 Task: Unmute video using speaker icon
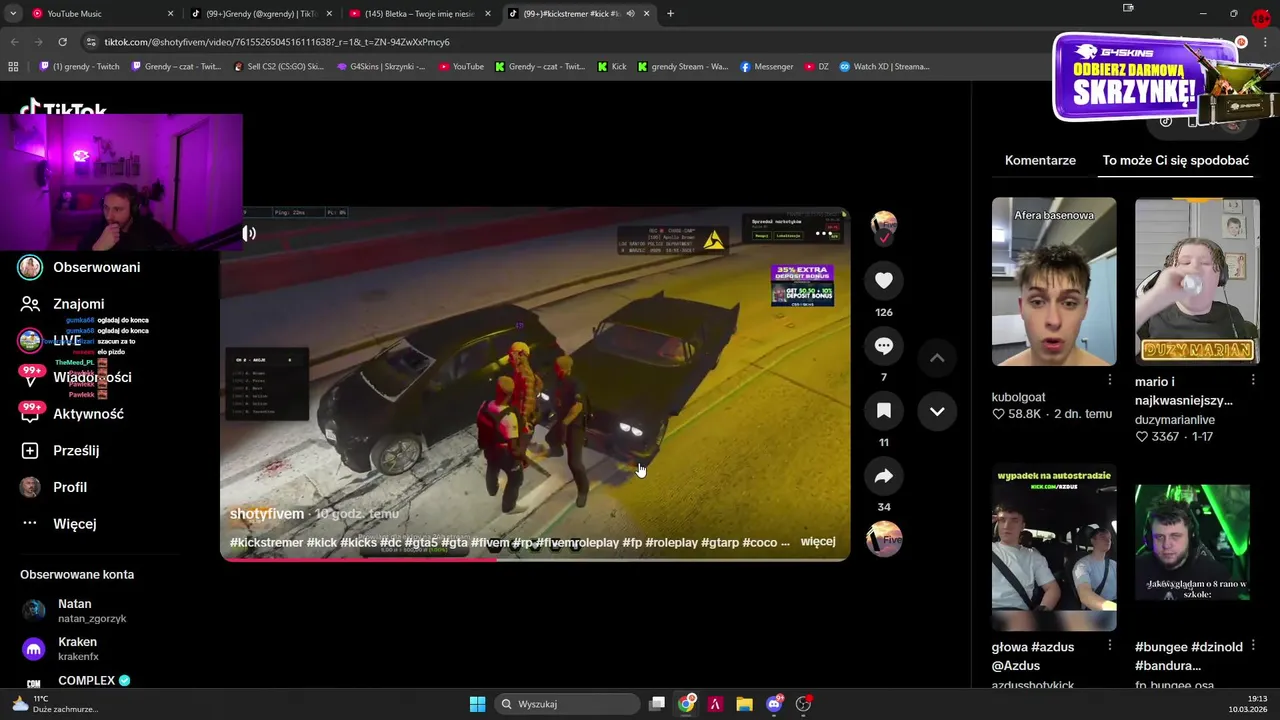click(249, 233)
